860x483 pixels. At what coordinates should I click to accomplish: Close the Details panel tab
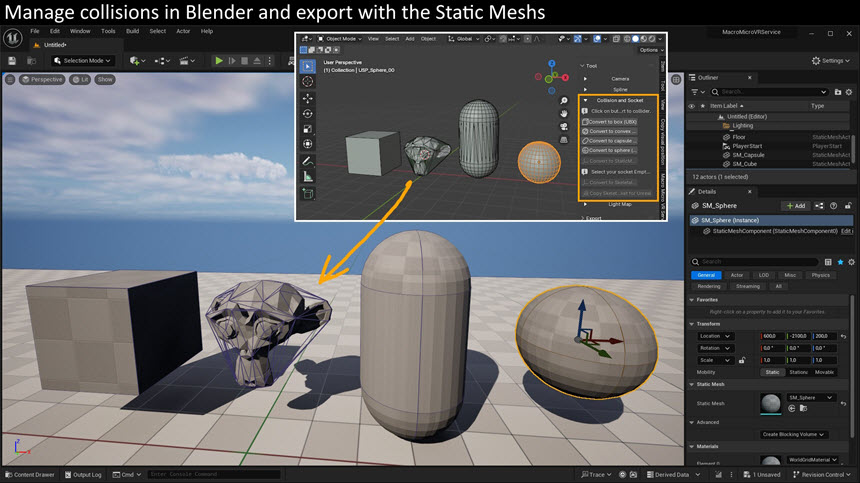tap(750, 192)
